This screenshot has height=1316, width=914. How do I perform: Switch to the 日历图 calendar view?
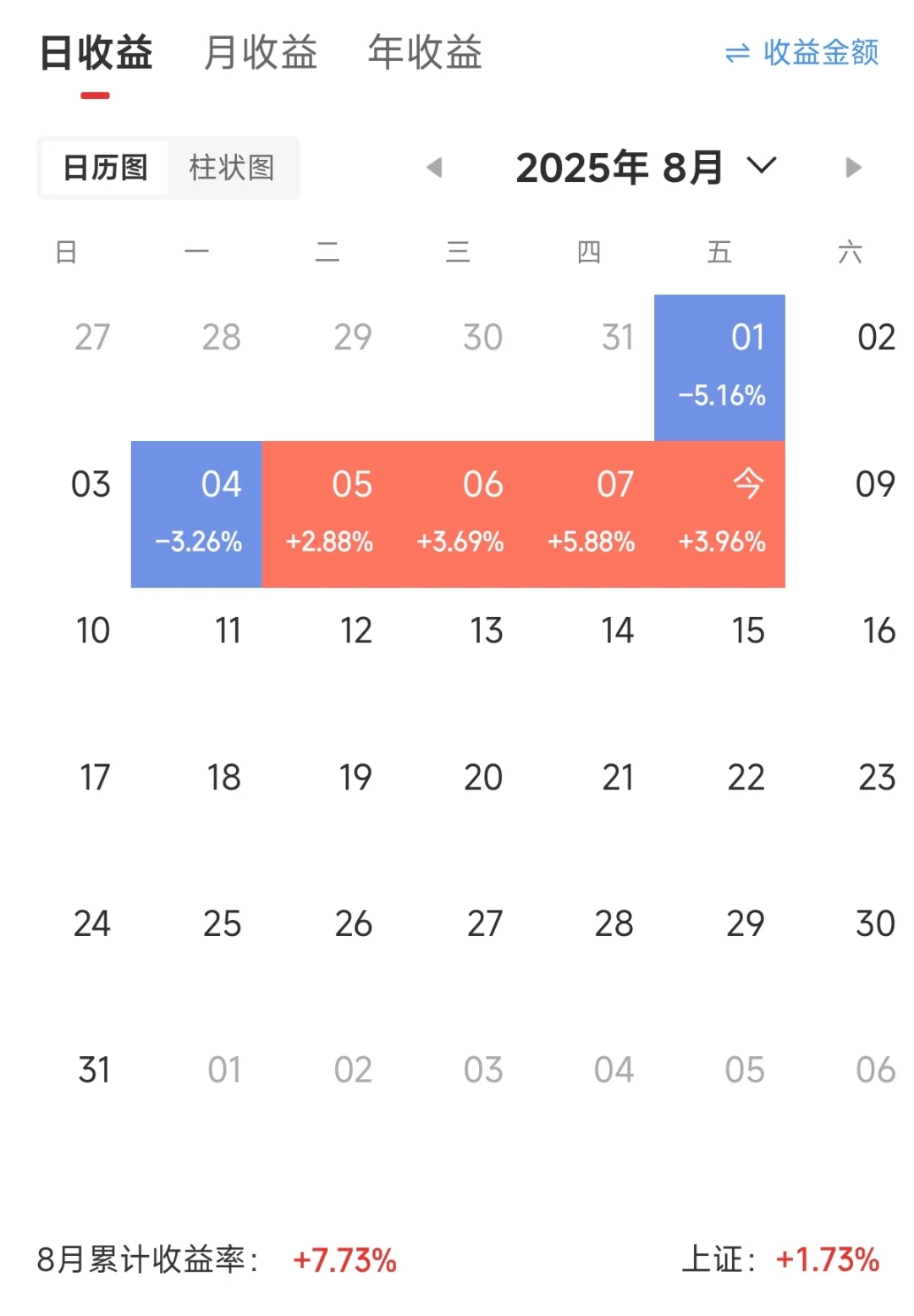[106, 168]
